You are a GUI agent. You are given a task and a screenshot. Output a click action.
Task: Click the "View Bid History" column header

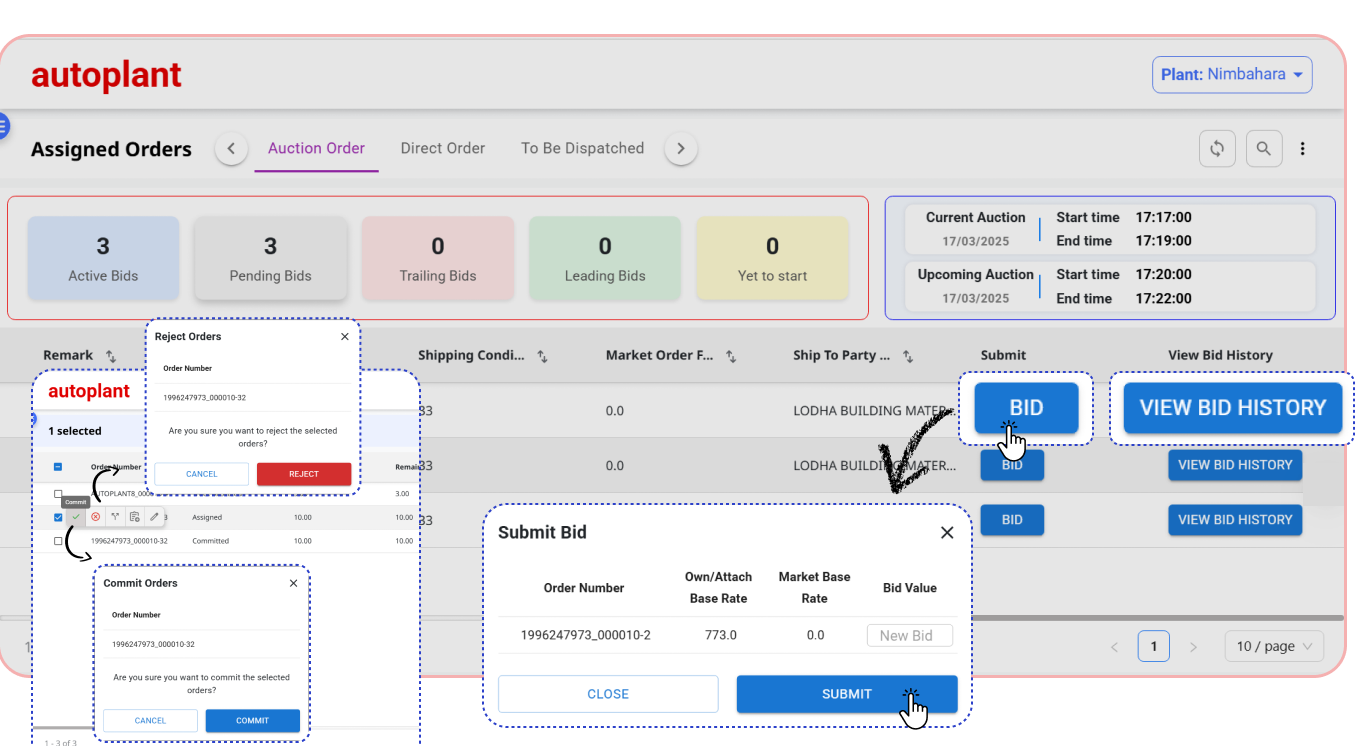tap(1220, 355)
